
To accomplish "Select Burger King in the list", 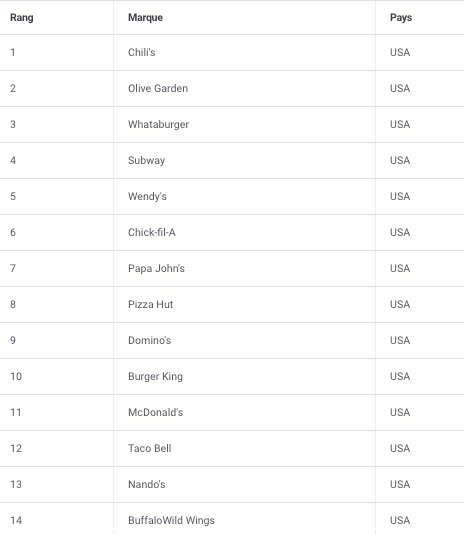I will tap(155, 376).
